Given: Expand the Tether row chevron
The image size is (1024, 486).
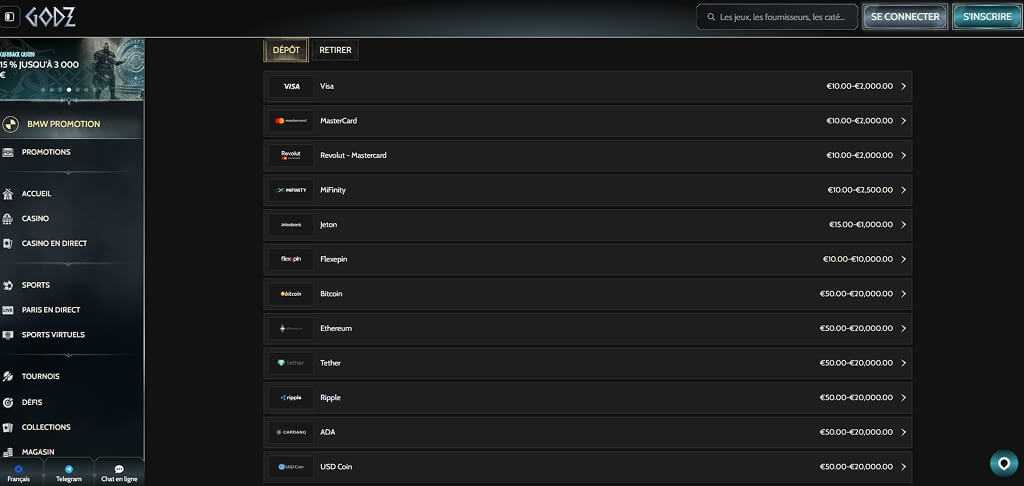Looking at the screenshot, I should (903, 363).
